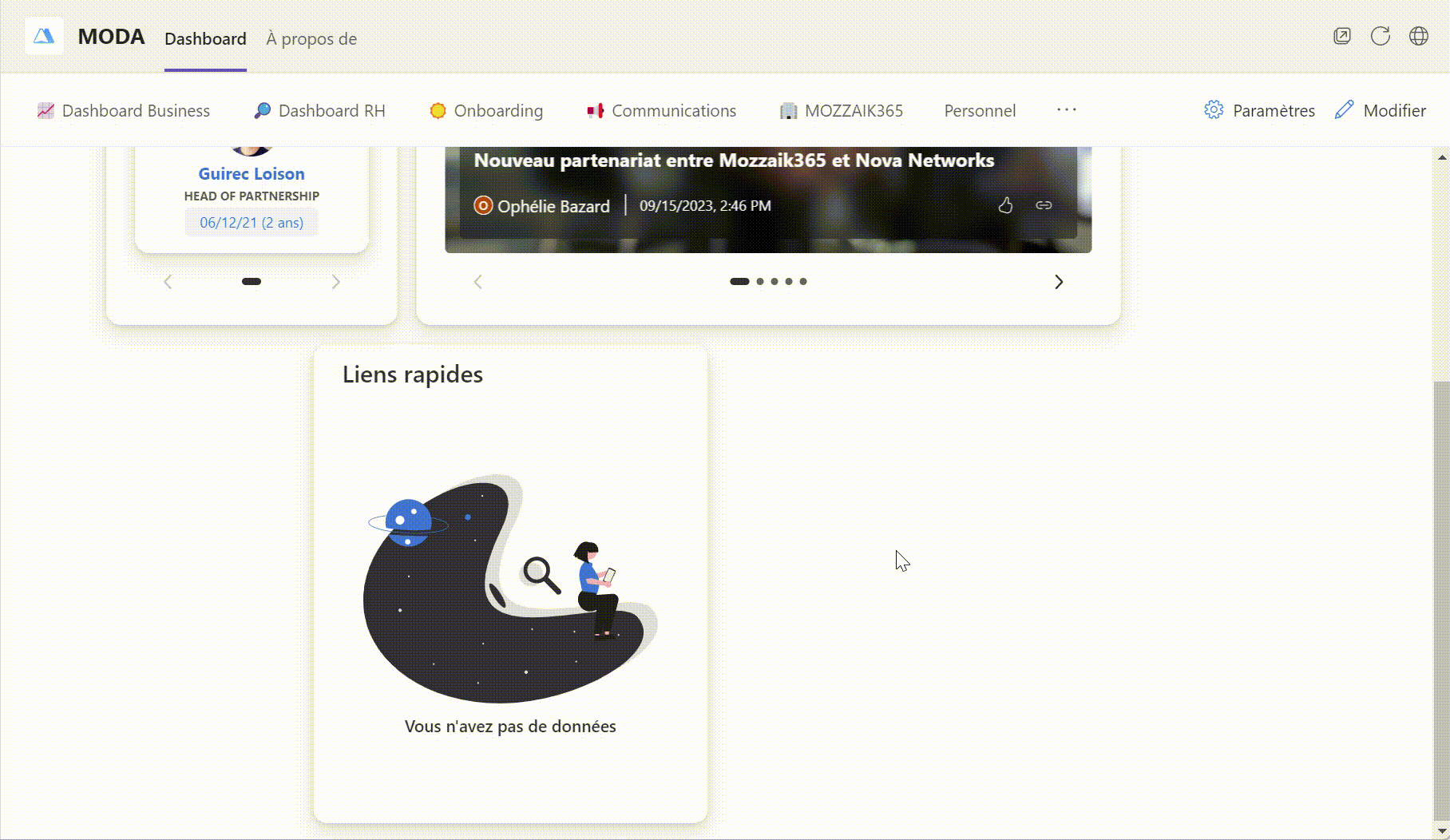Viewport: 1450px width, 840px height.
Task: Click the Modifier pencil icon
Action: pos(1345,110)
